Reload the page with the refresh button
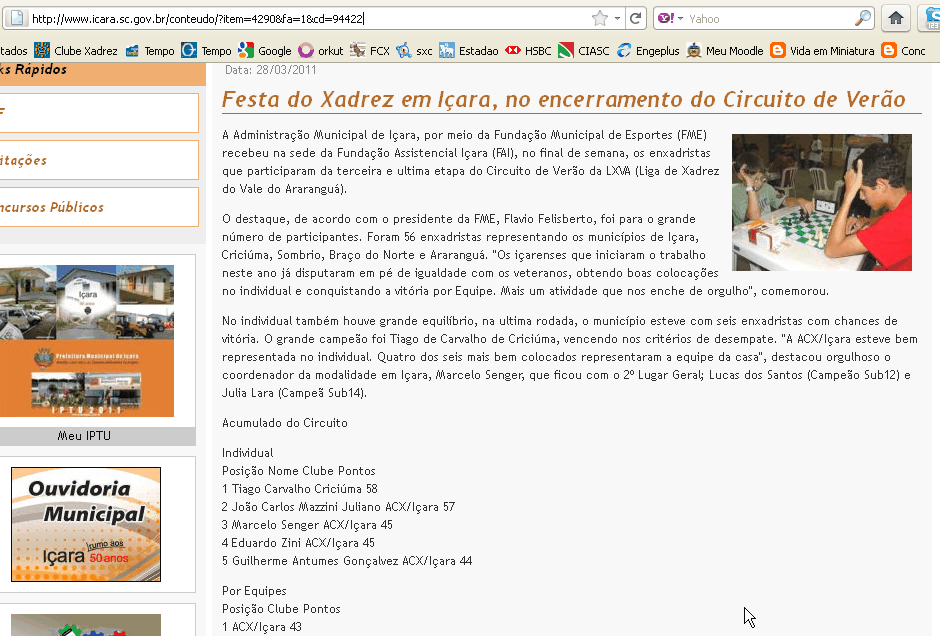The height and width of the screenshot is (636, 940). pos(635,19)
